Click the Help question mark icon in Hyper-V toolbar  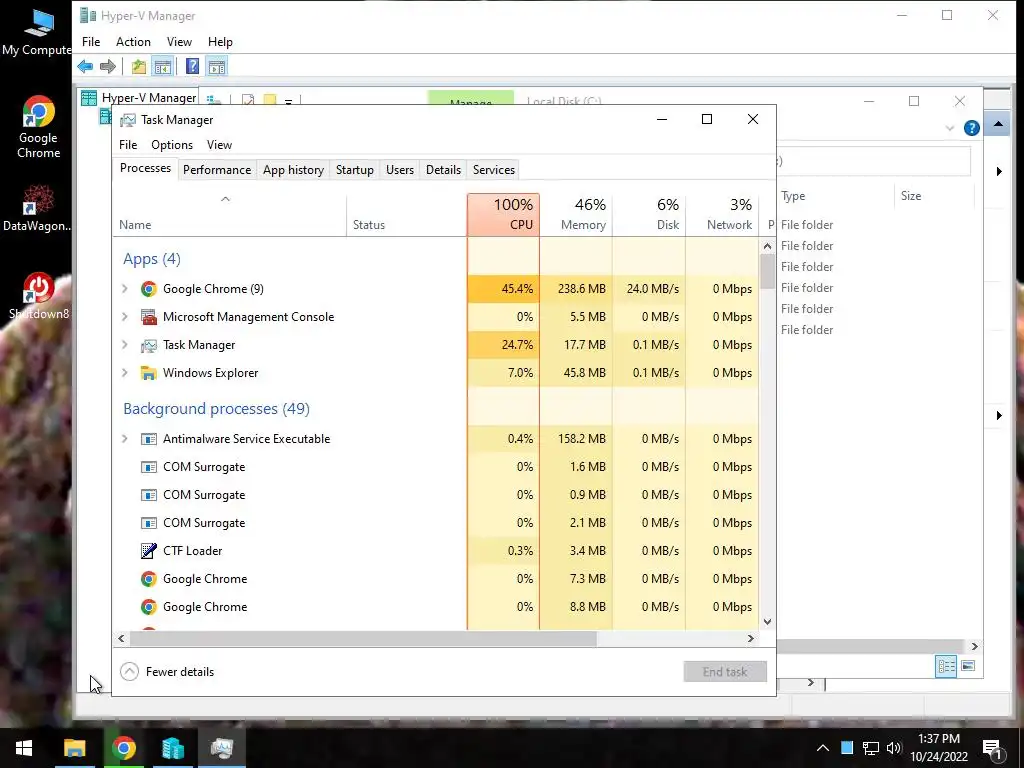click(x=192, y=66)
